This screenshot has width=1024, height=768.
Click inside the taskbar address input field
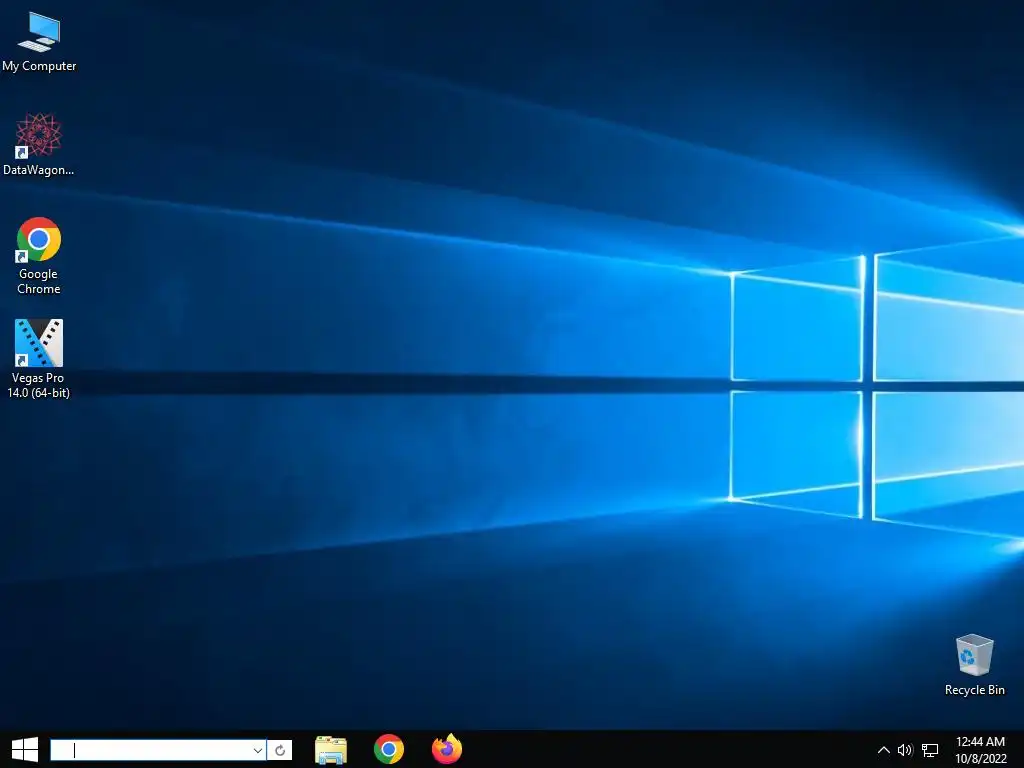click(151, 750)
